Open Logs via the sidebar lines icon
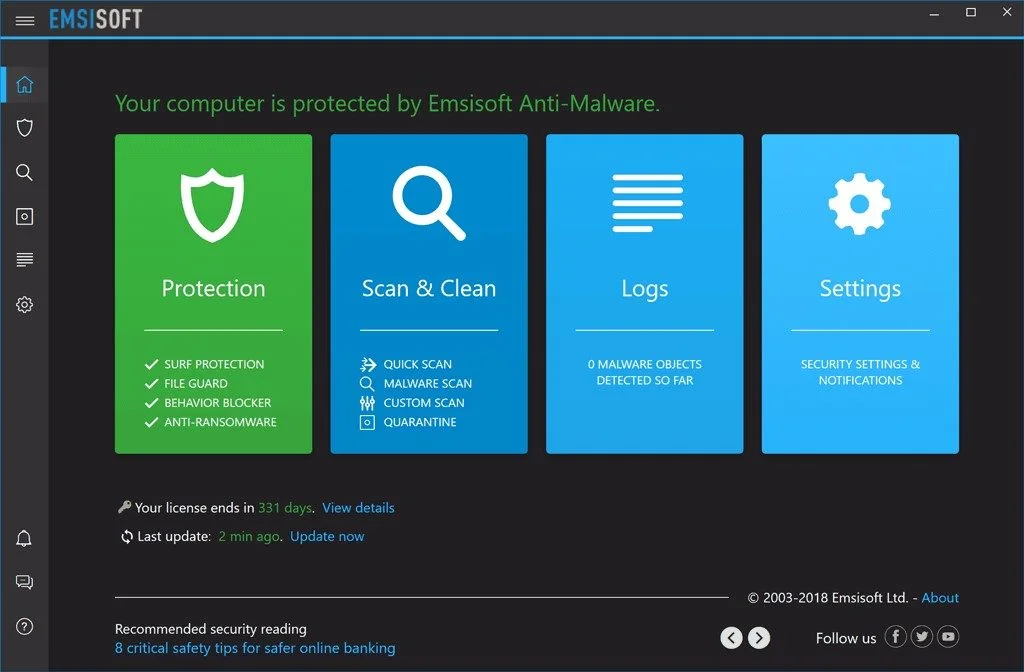Screen dimensions: 1024x672 [25, 260]
